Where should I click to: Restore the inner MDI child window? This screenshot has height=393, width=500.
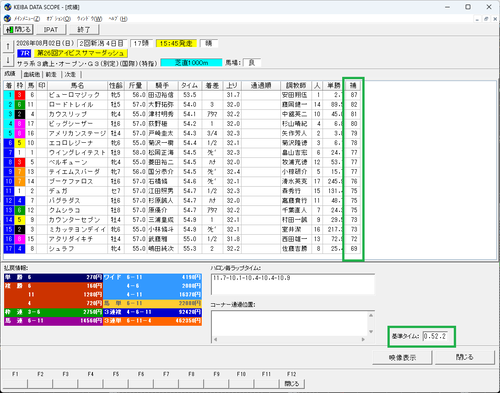pyautogui.click(x=486, y=19)
